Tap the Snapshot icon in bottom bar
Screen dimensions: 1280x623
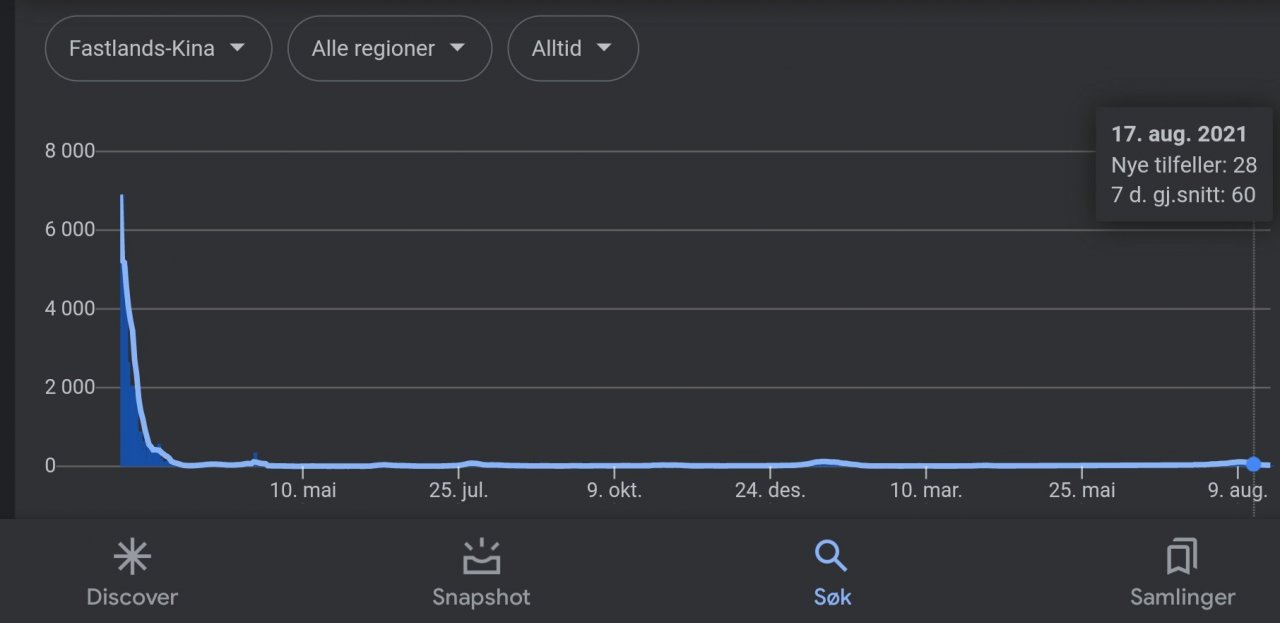tap(481, 557)
